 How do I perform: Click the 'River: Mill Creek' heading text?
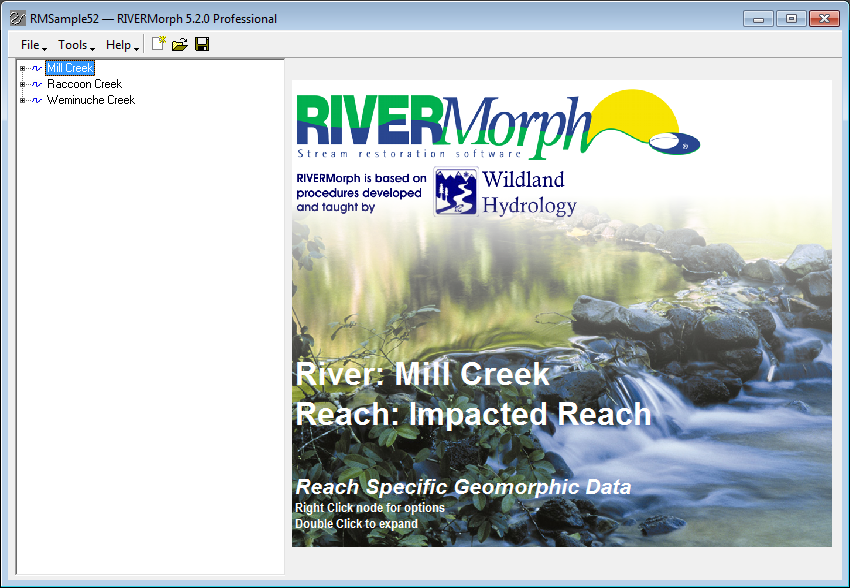(422, 373)
